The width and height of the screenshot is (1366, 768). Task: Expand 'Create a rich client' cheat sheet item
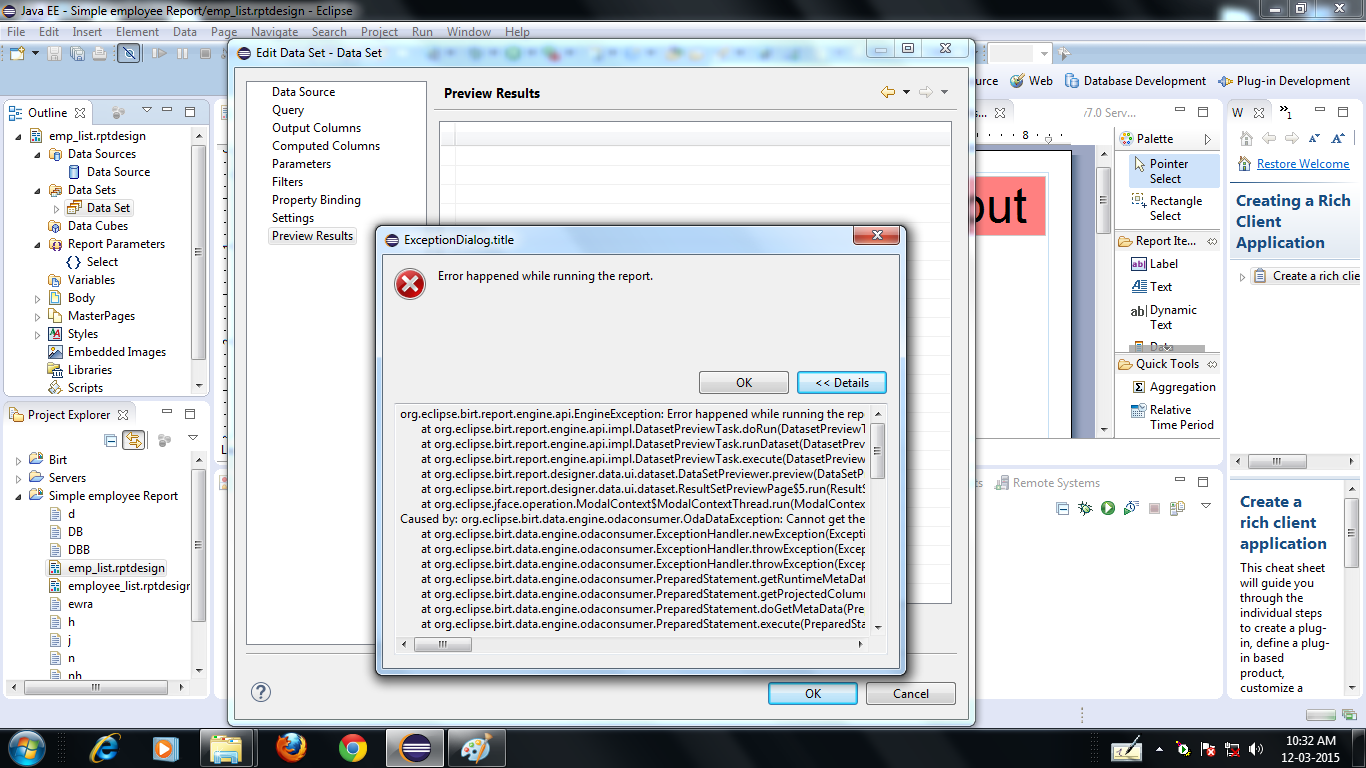(1242, 276)
